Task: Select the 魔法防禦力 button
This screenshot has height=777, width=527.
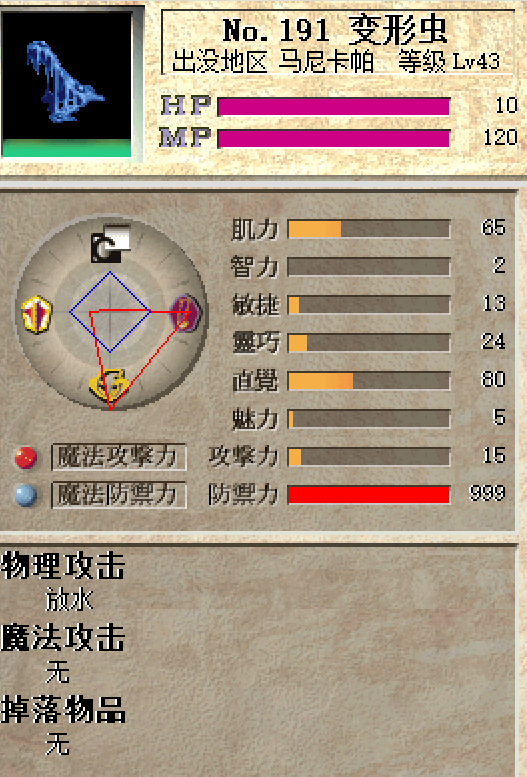Action: 119,495
